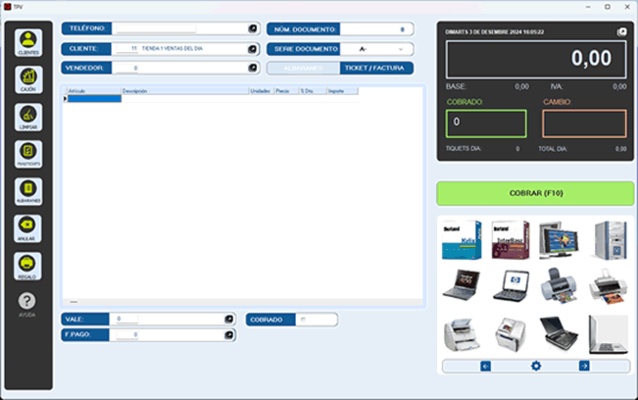Click the Unidades column header
This screenshot has width=638, height=400.
tap(261, 91)
